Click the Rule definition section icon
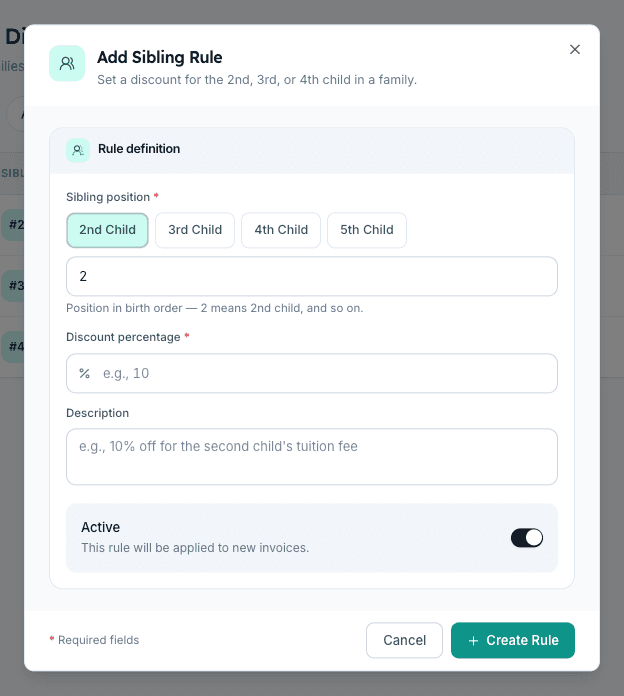624x696 pixels. [x=78, y=150]
